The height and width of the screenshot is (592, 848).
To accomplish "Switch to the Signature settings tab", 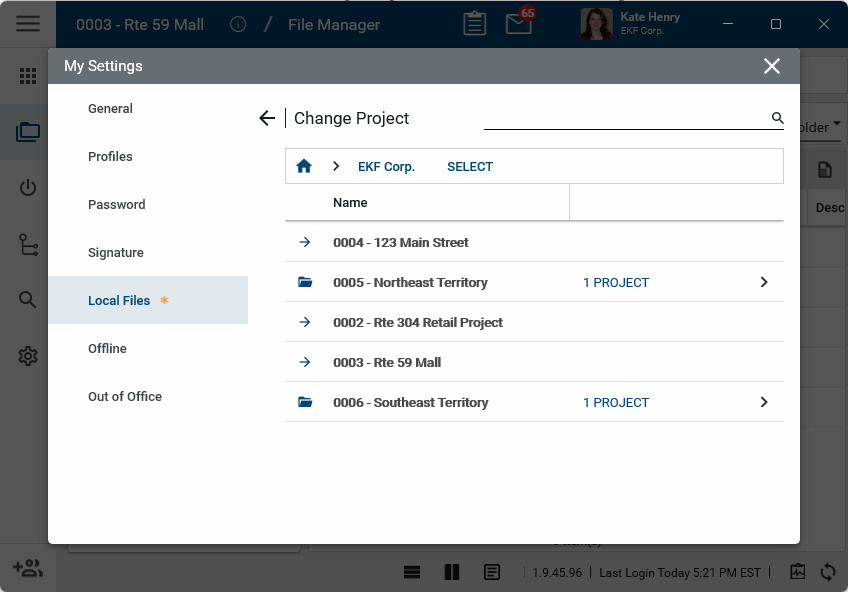I will tap(116, 253).
